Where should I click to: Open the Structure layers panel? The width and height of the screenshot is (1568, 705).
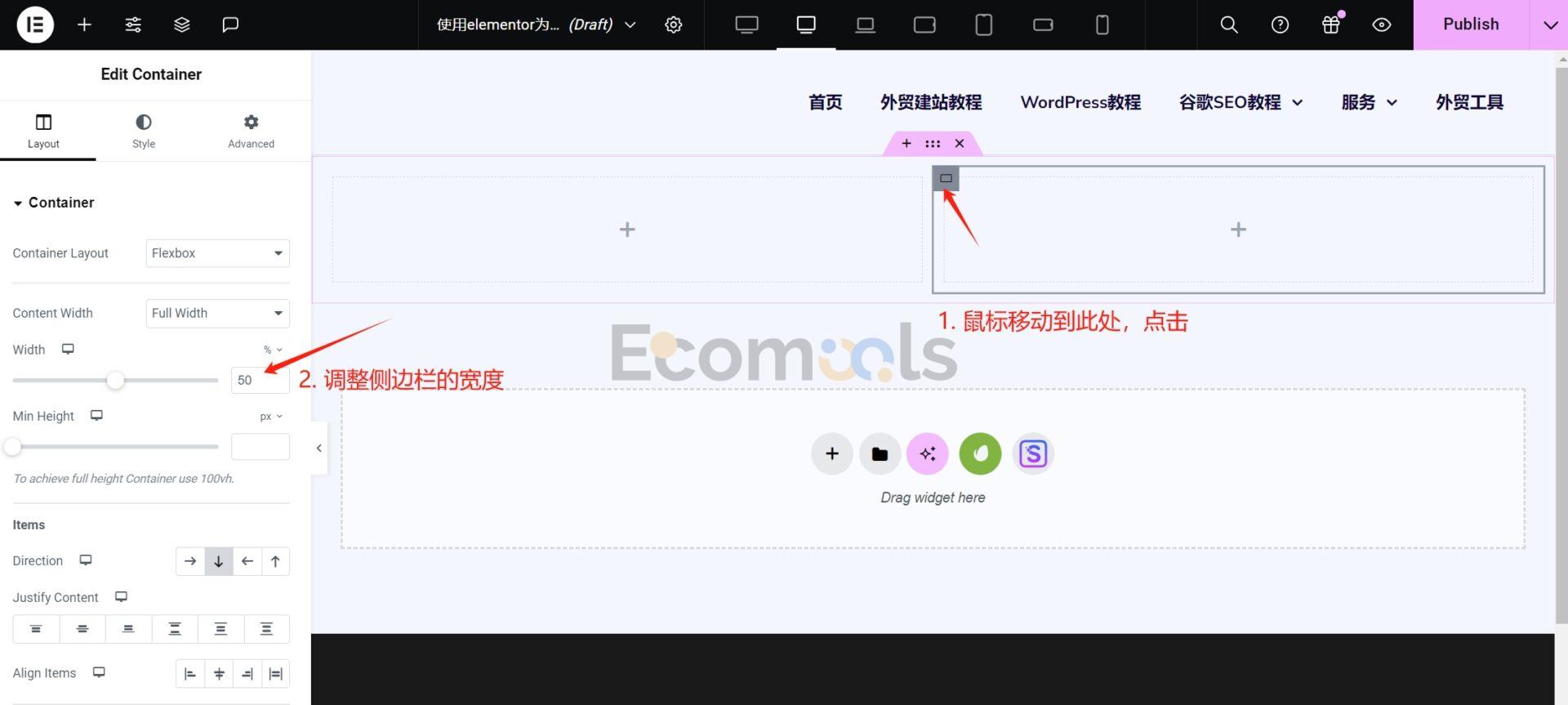point(182,25)
